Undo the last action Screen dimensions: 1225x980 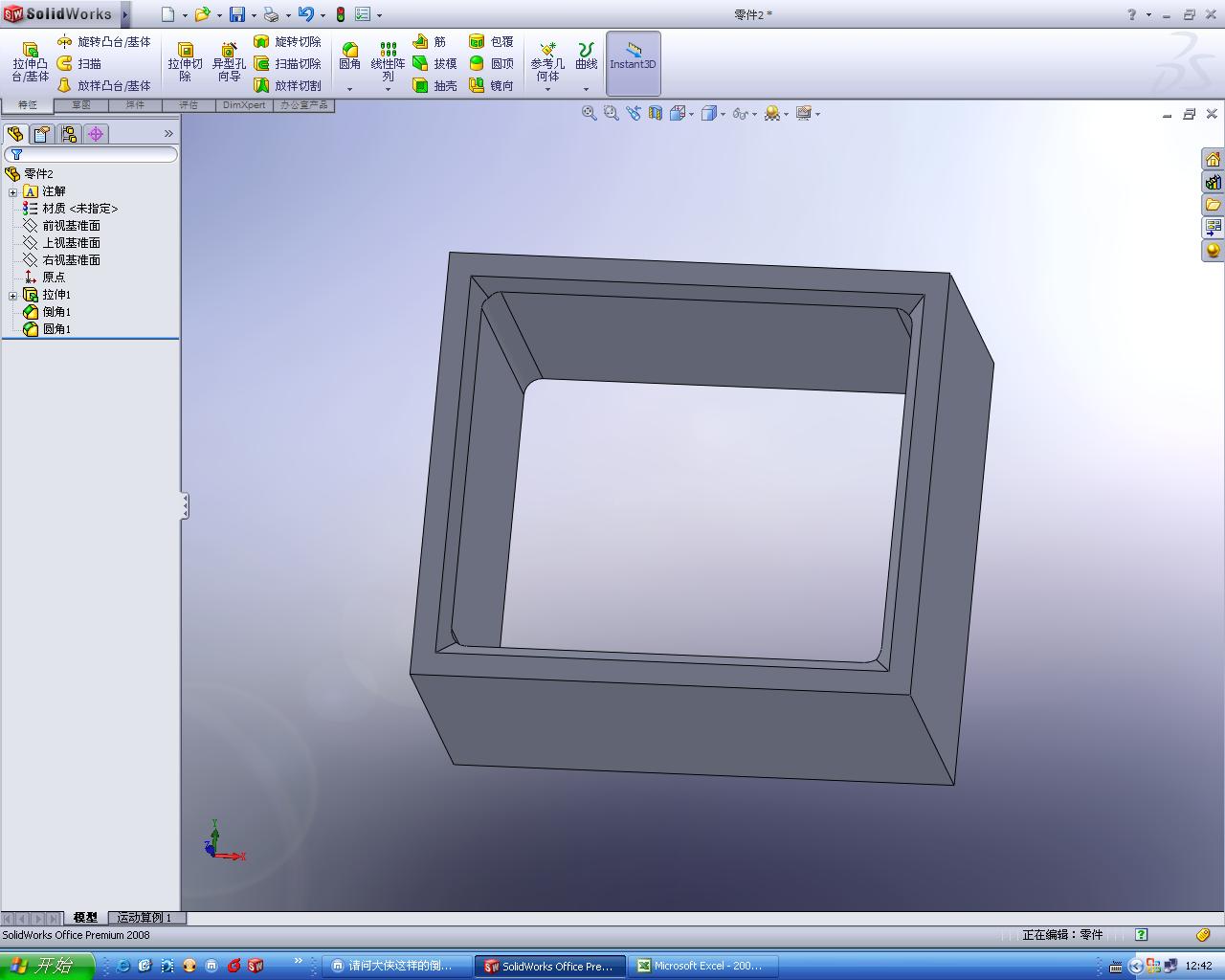click(305, 14)
